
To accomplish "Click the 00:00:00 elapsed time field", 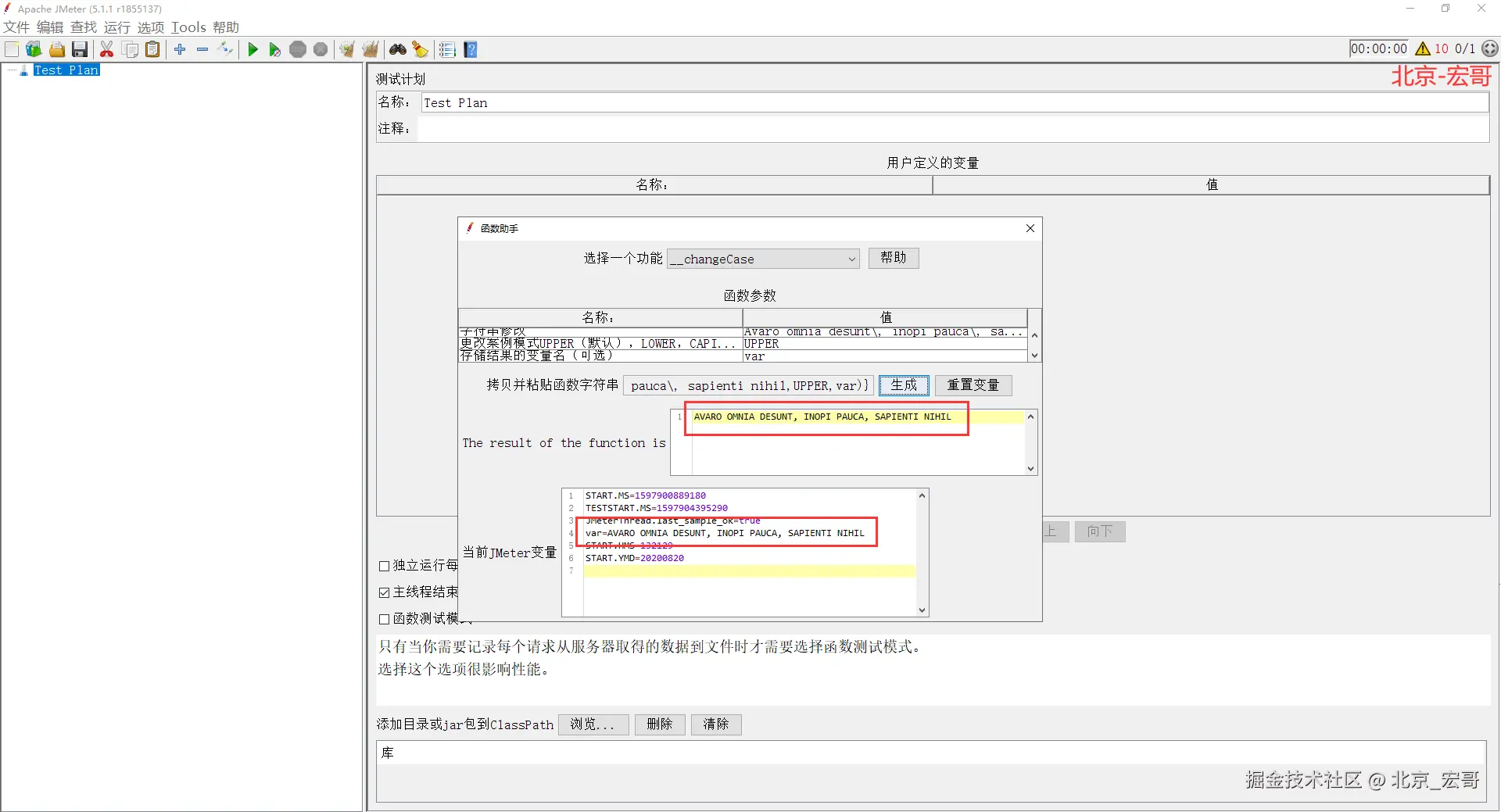I will click(x=1379, y=48).
